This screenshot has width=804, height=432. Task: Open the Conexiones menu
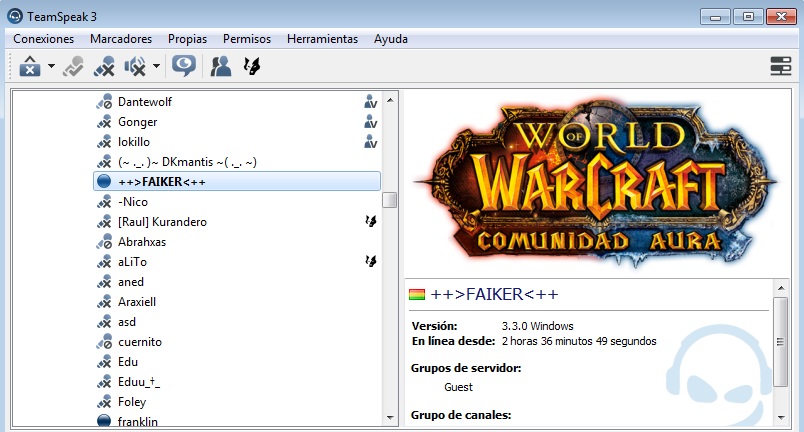coord(44,39)
